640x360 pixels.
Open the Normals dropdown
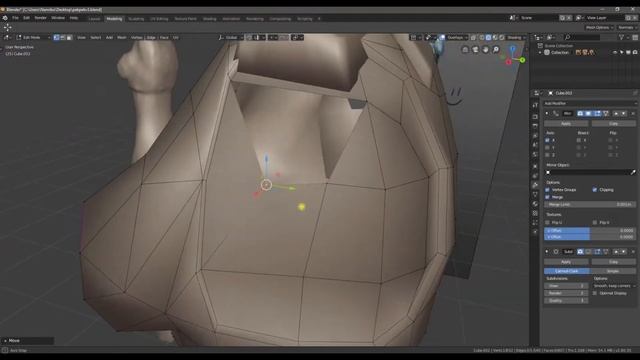[627, 28]
